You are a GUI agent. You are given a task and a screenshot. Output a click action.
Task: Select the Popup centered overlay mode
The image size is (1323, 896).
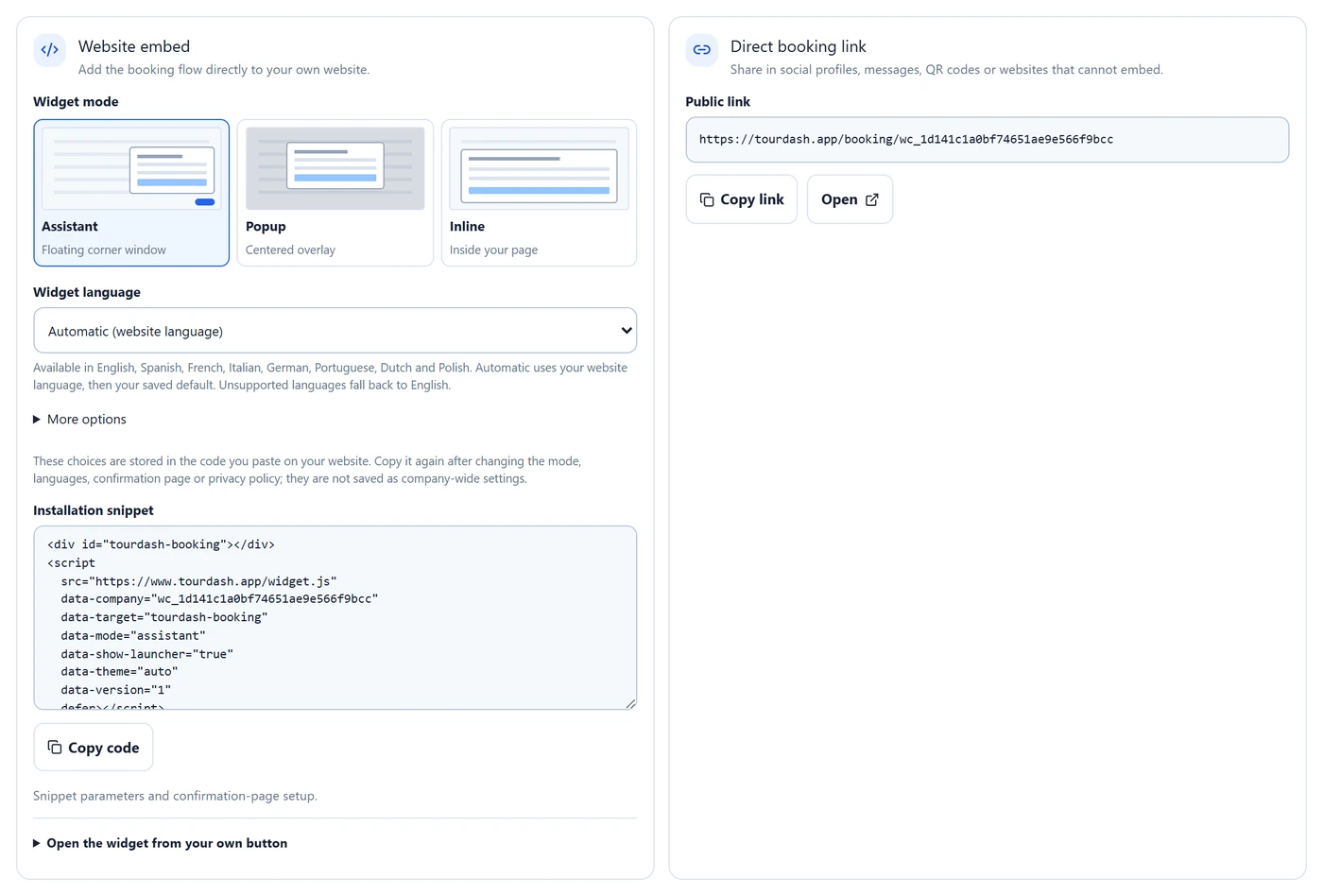(x=335, y=193)
